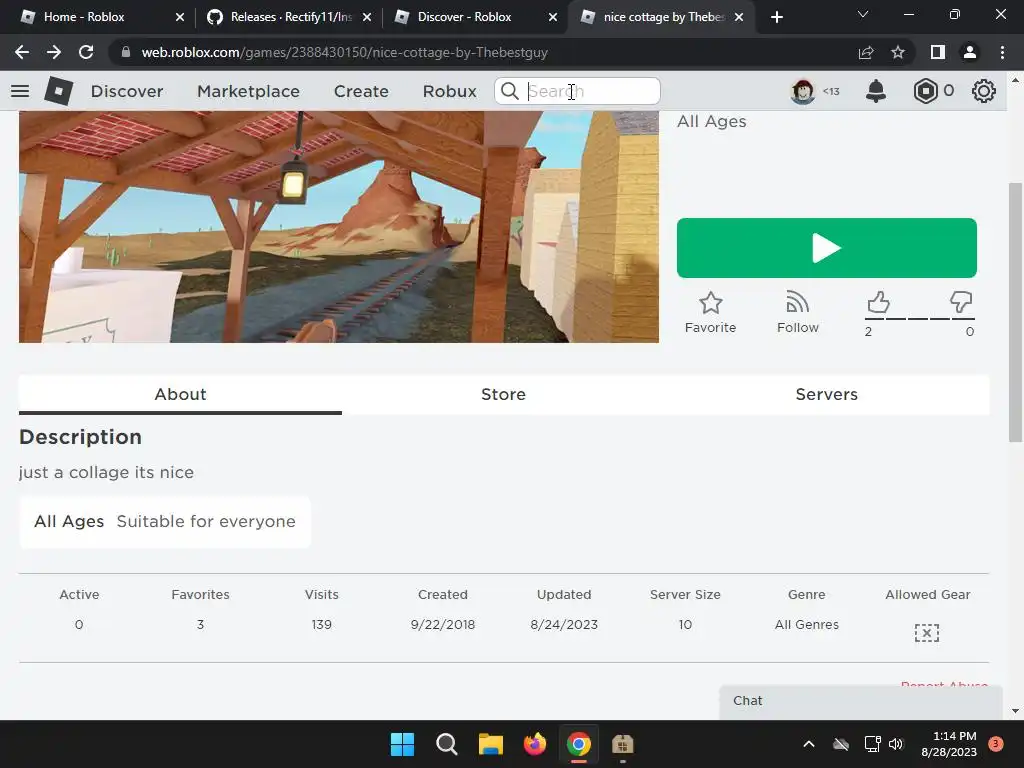
Task: Show hidden system tray icons
Action: tap(808, 744)
